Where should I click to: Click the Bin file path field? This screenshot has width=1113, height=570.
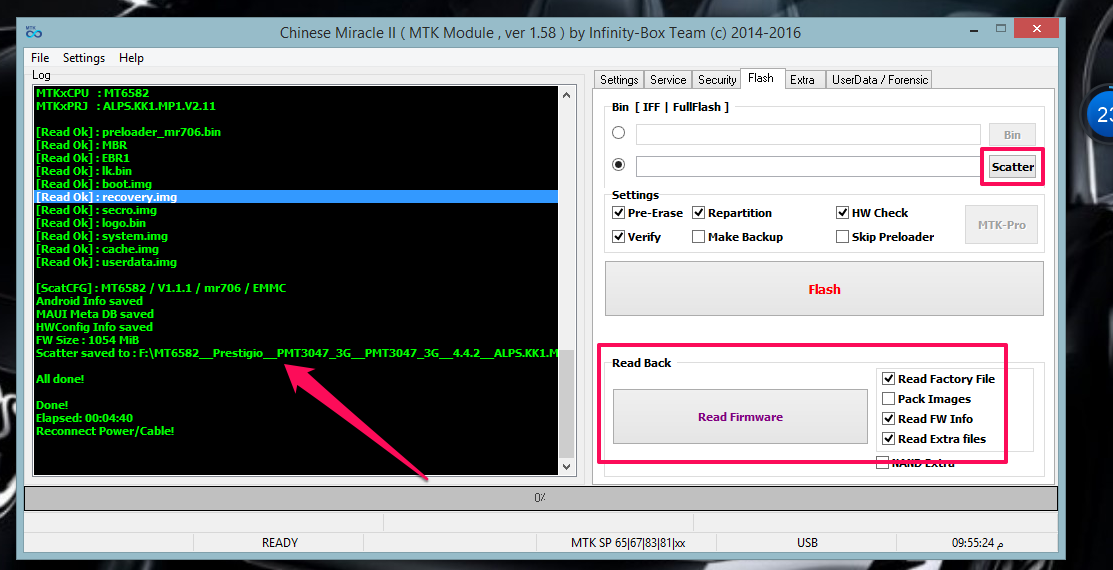click(x=808, y=134)
